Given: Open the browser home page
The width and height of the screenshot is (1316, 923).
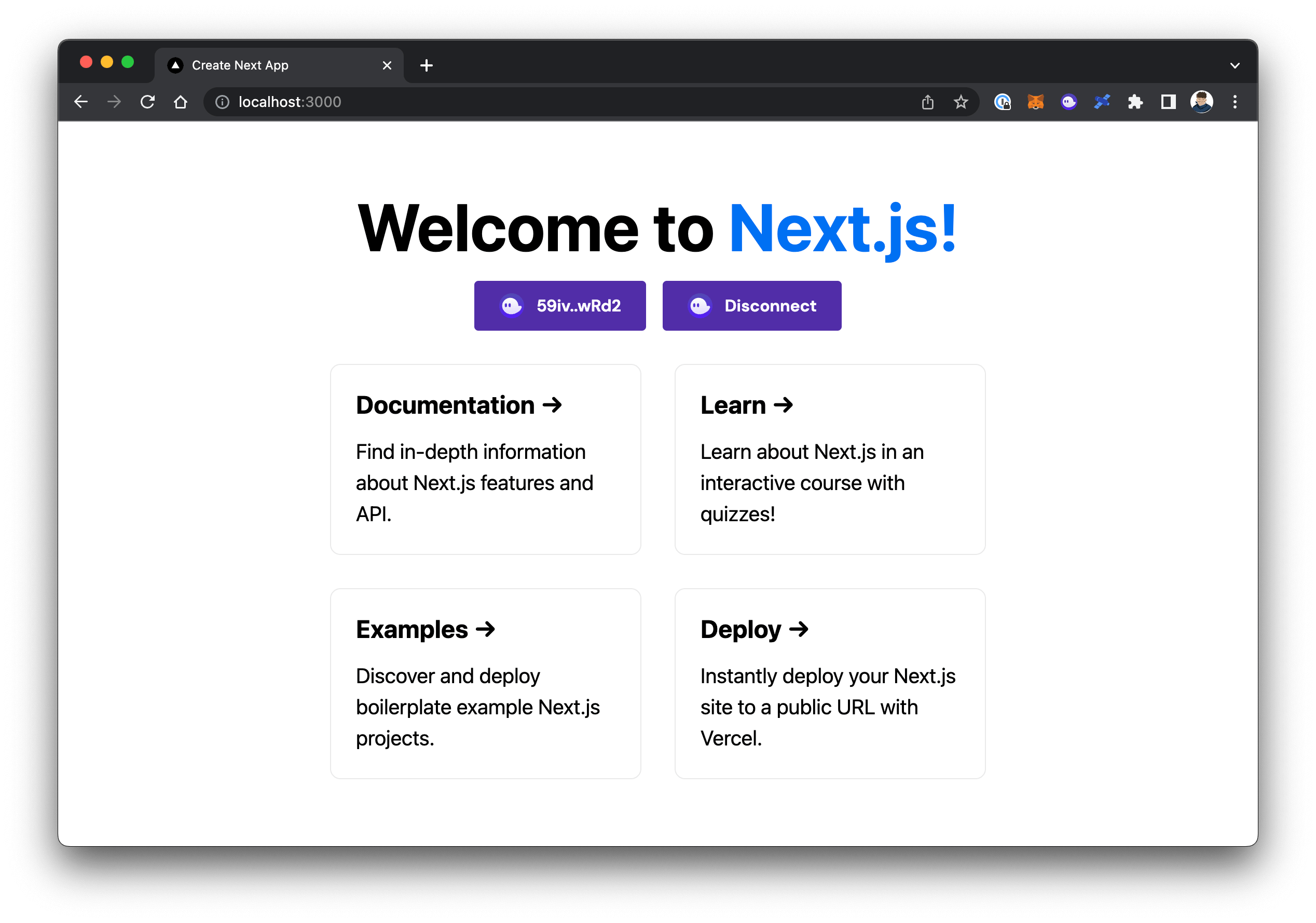Looking at the screenshot, I should click(x=181, y=102).
